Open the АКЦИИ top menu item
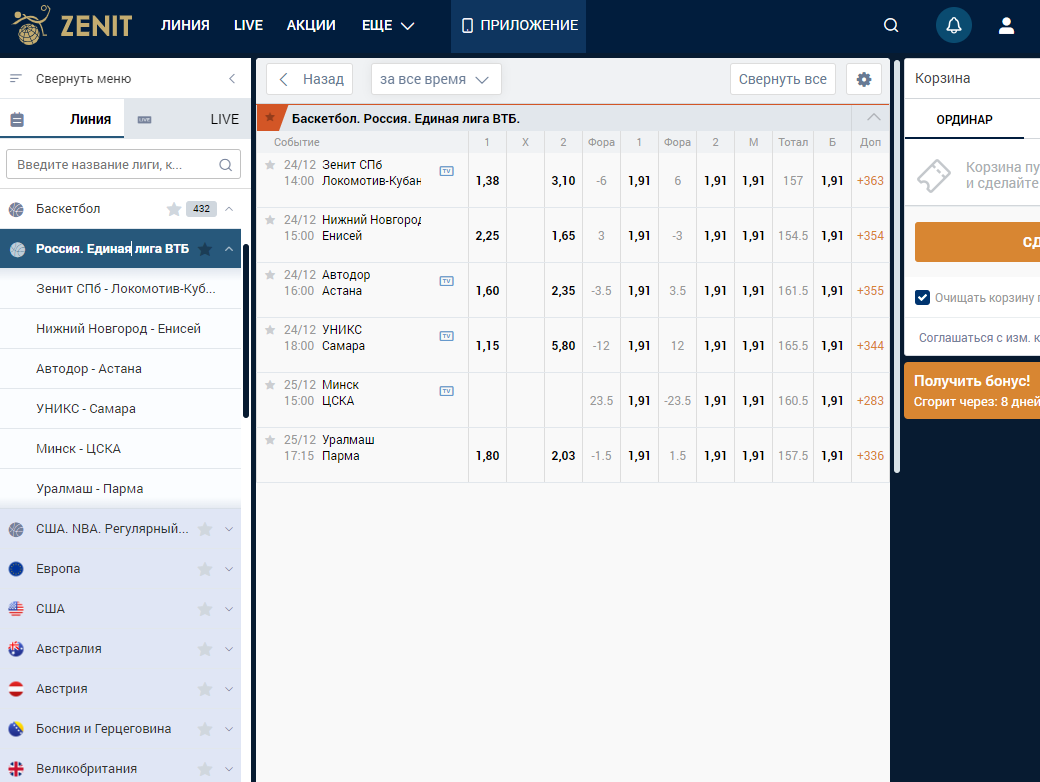This screenshot has height=782, width=1040. (x=311, y=25)
